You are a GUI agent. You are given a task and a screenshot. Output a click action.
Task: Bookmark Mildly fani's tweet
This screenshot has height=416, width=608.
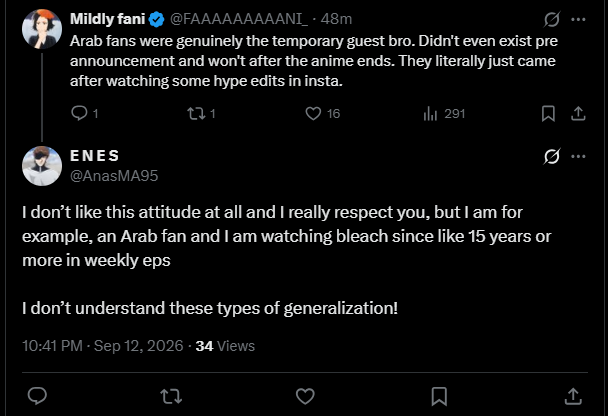(548, 114)
